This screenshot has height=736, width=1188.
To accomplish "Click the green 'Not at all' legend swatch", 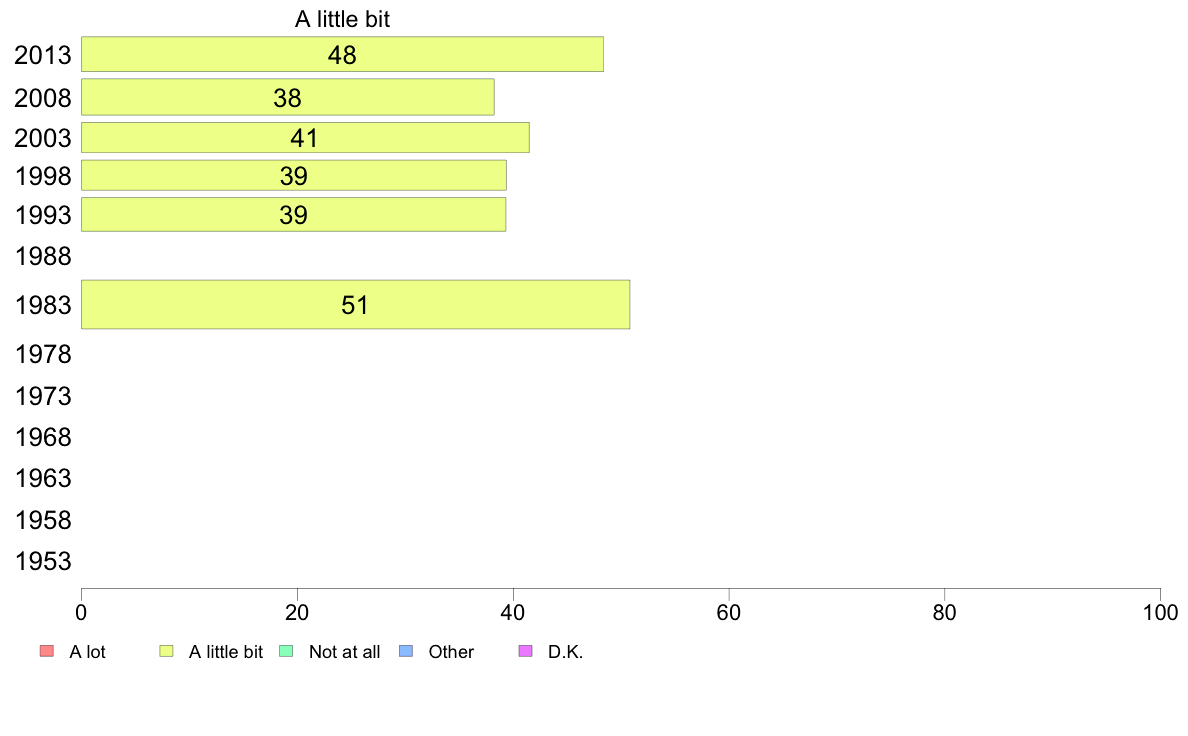I will (286, 651).
